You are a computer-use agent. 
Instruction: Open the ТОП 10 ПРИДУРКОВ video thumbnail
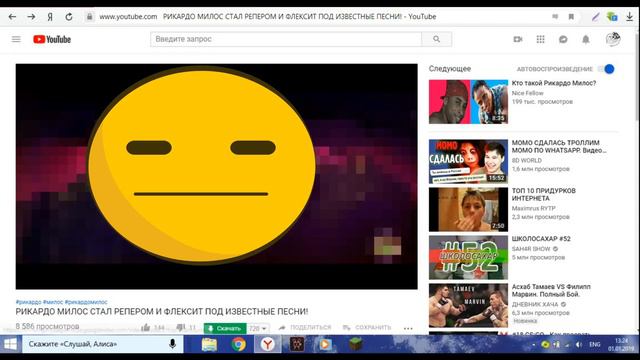(x=468, y=209)
